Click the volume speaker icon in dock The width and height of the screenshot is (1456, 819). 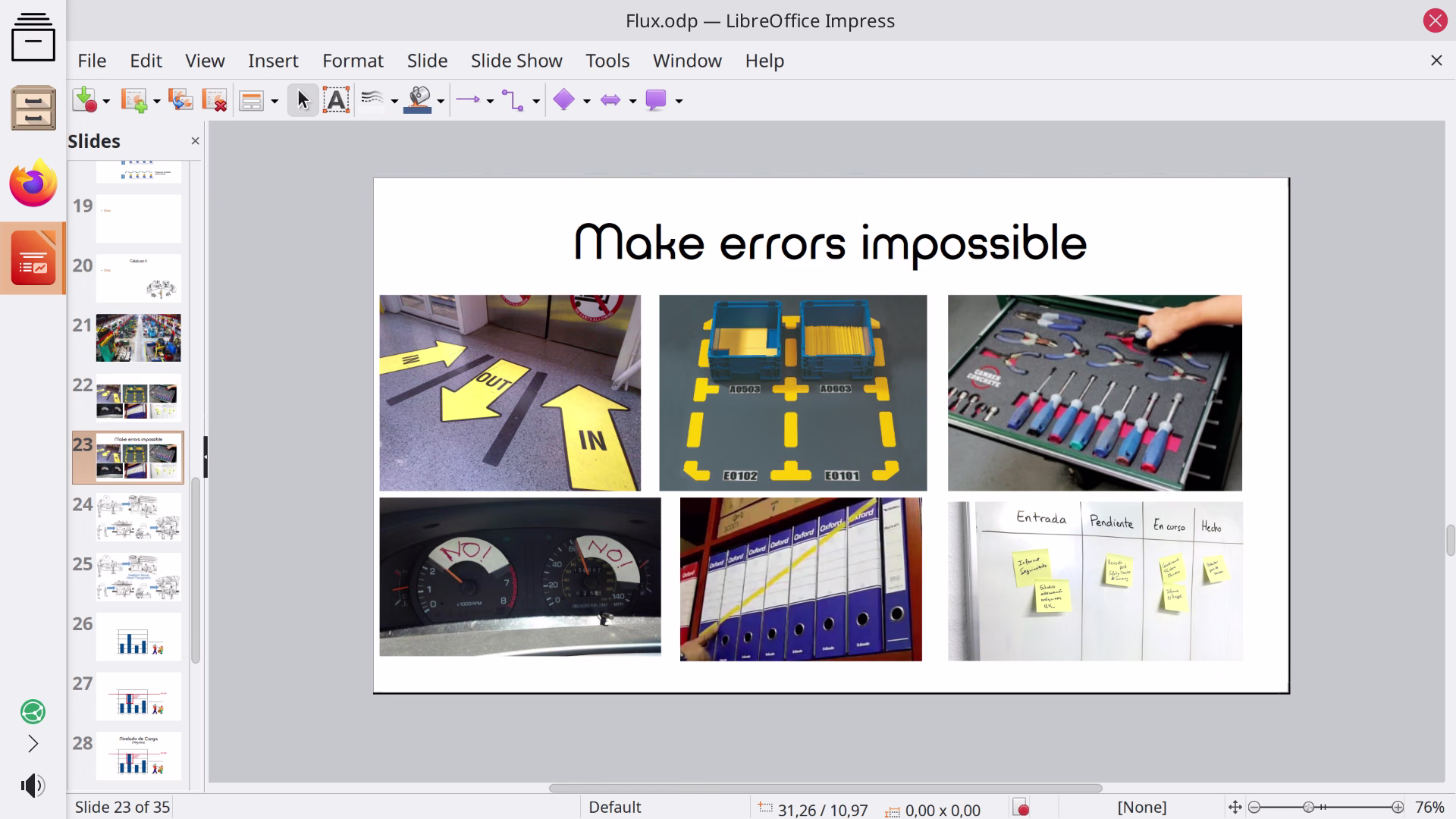(x=33, y=786)
